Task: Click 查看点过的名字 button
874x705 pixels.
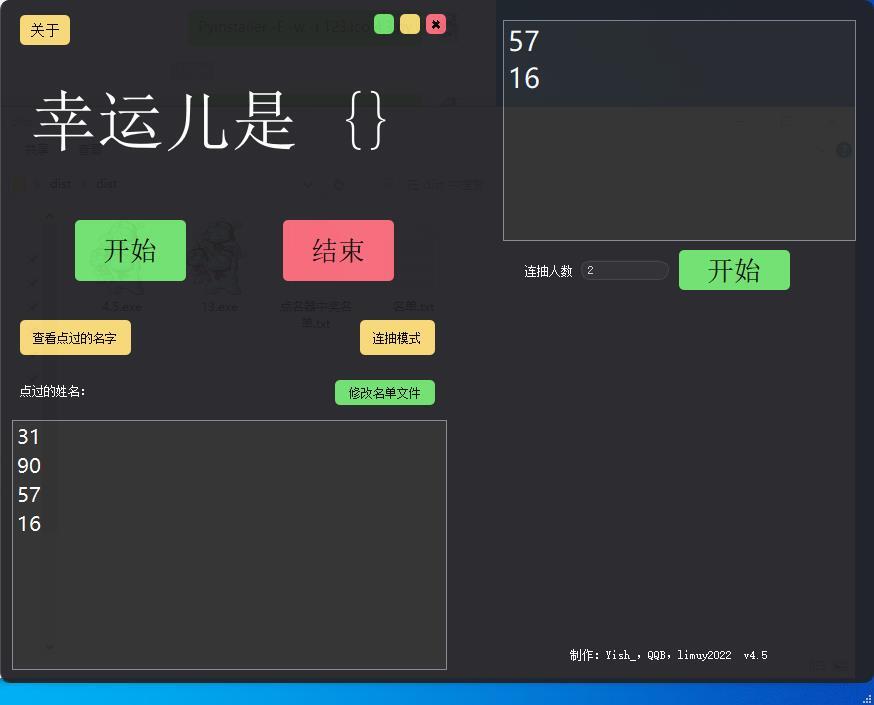Action: pos(75,338)
